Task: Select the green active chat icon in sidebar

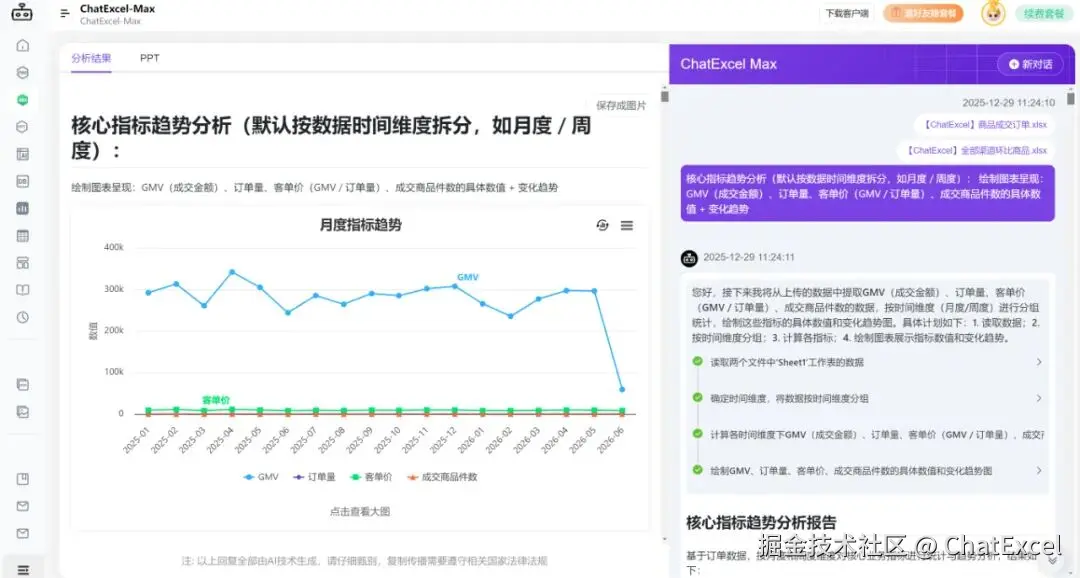Action: 21,99
